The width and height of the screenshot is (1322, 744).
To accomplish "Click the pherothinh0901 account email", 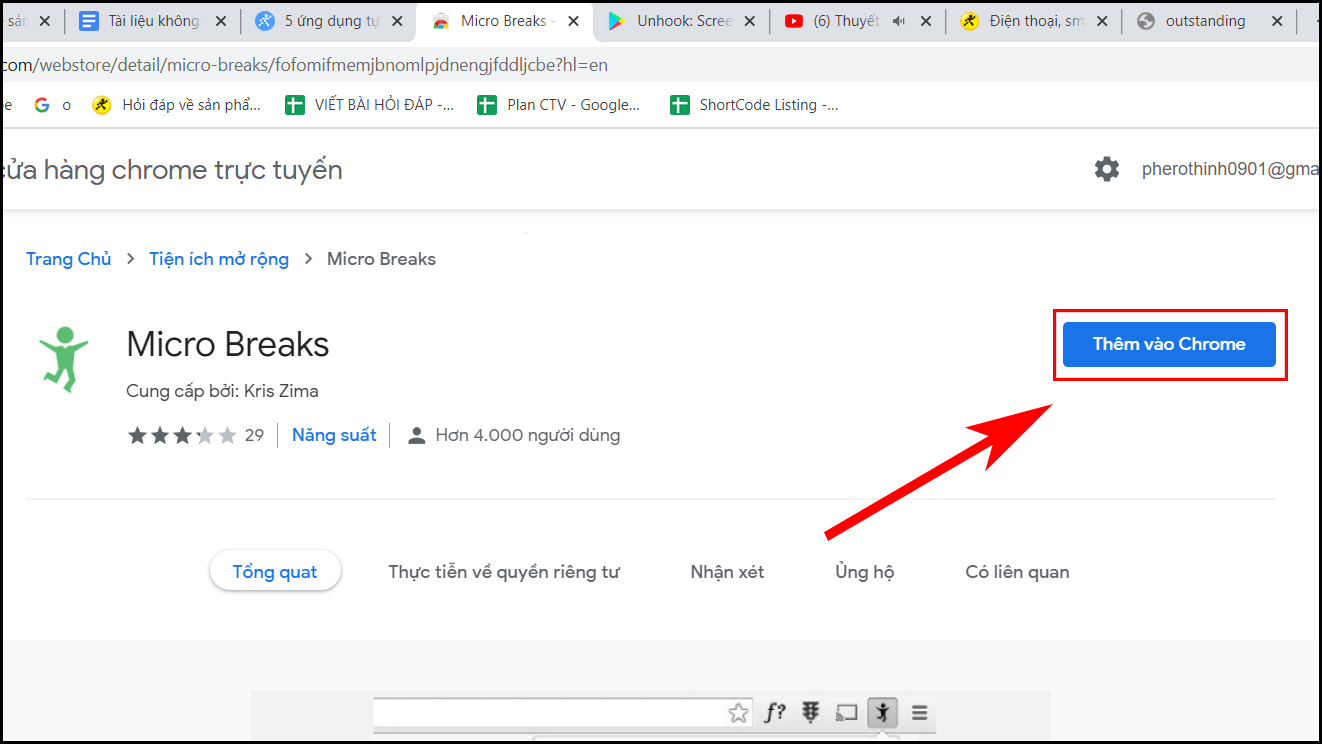I will (1231, 169).
